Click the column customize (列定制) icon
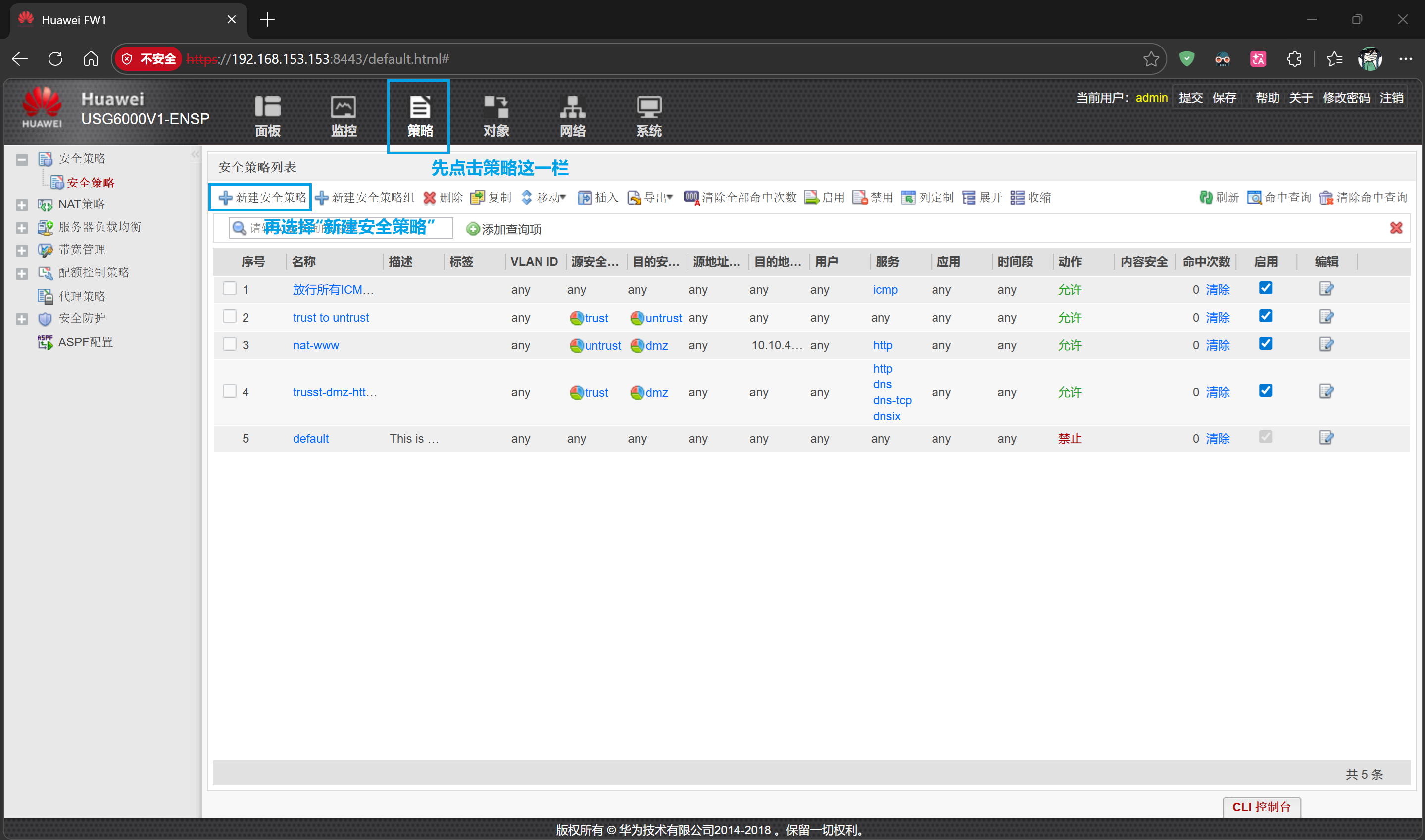This screenshot has width=1425, height=840. [908, 197]
